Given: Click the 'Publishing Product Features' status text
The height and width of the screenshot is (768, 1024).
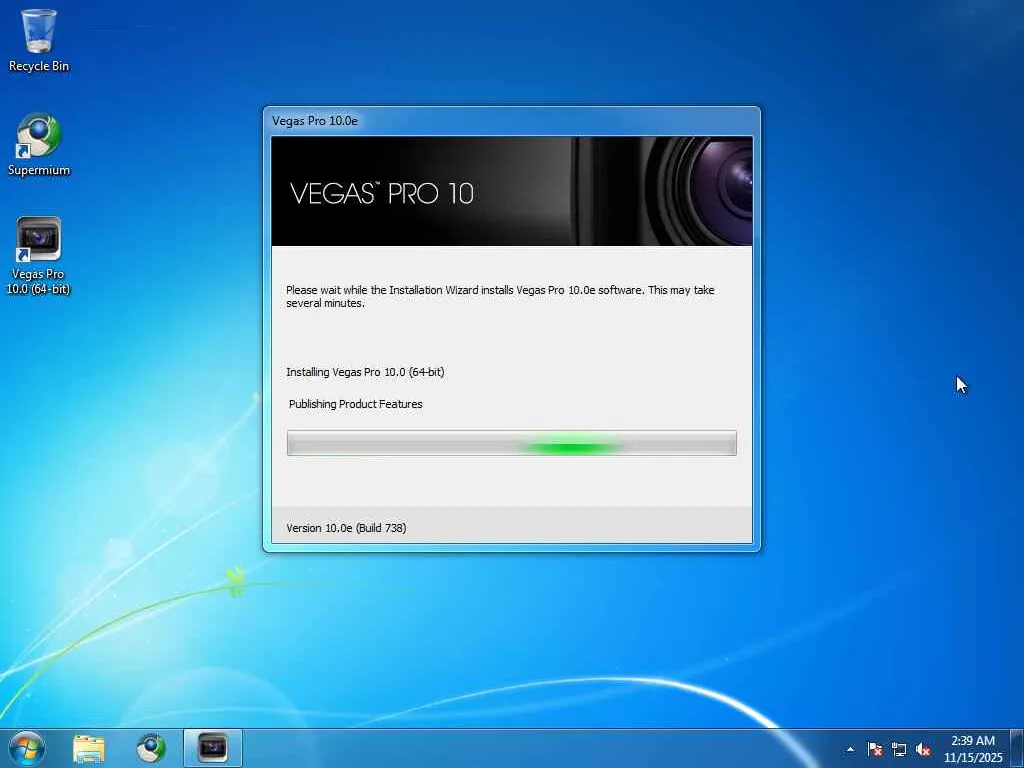Looking at the screenshot, I should point(355,404).
